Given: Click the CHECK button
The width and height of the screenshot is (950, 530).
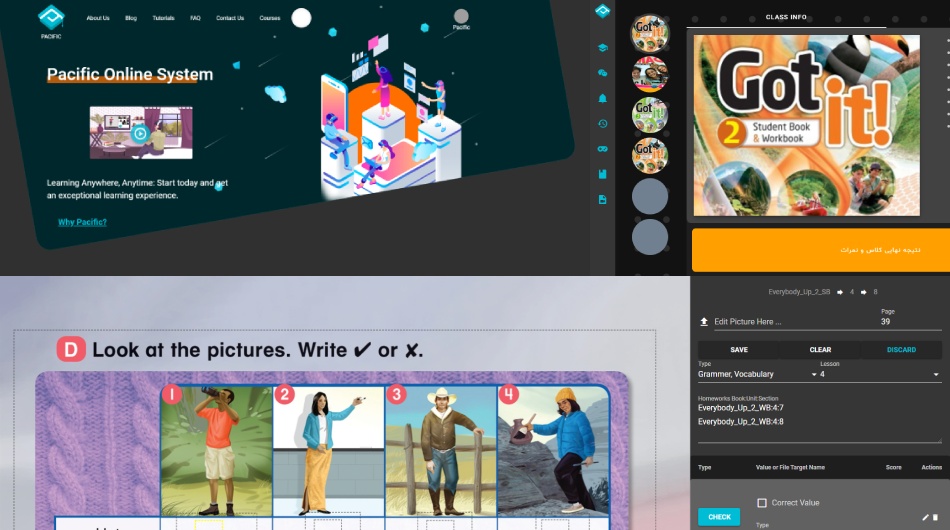Looking at the screenshot, I should pos(719,517).
